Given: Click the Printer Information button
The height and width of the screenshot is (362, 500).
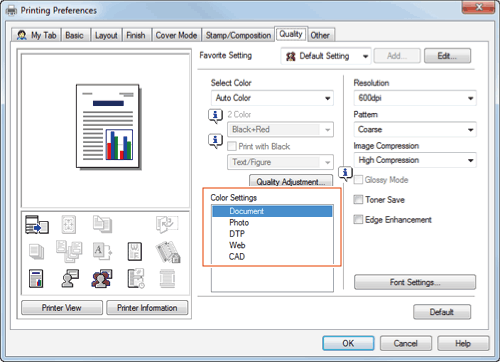Looking at the screenshot, I should 147,308.
